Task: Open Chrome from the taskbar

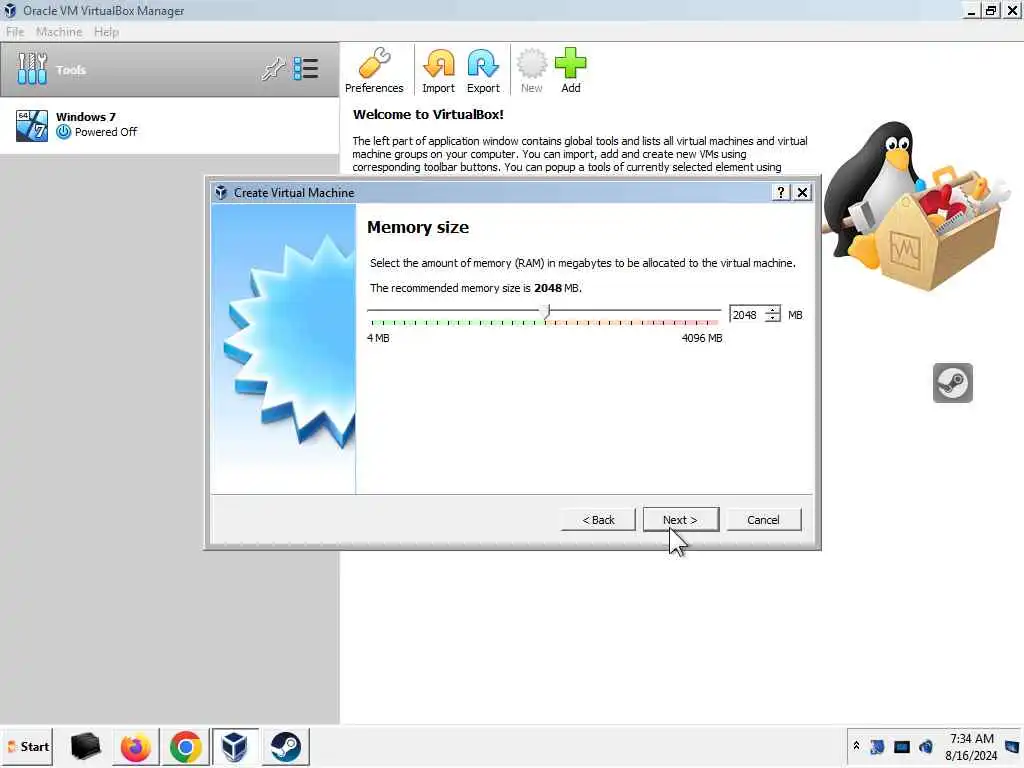Action: [x=185, y=746]
